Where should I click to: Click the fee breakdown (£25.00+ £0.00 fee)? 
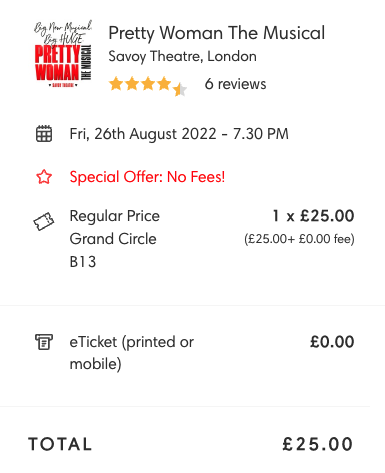tap(299, 239)
